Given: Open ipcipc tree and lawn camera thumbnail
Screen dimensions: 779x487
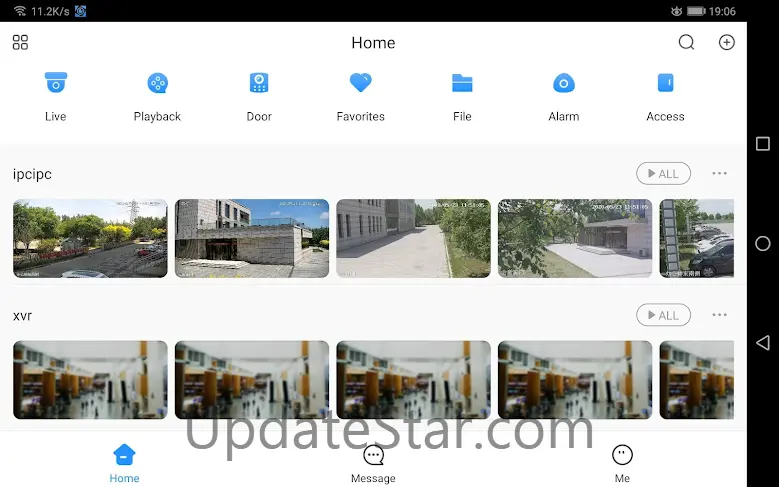Looking at the screenshot, I should click(x=575, y=239).
